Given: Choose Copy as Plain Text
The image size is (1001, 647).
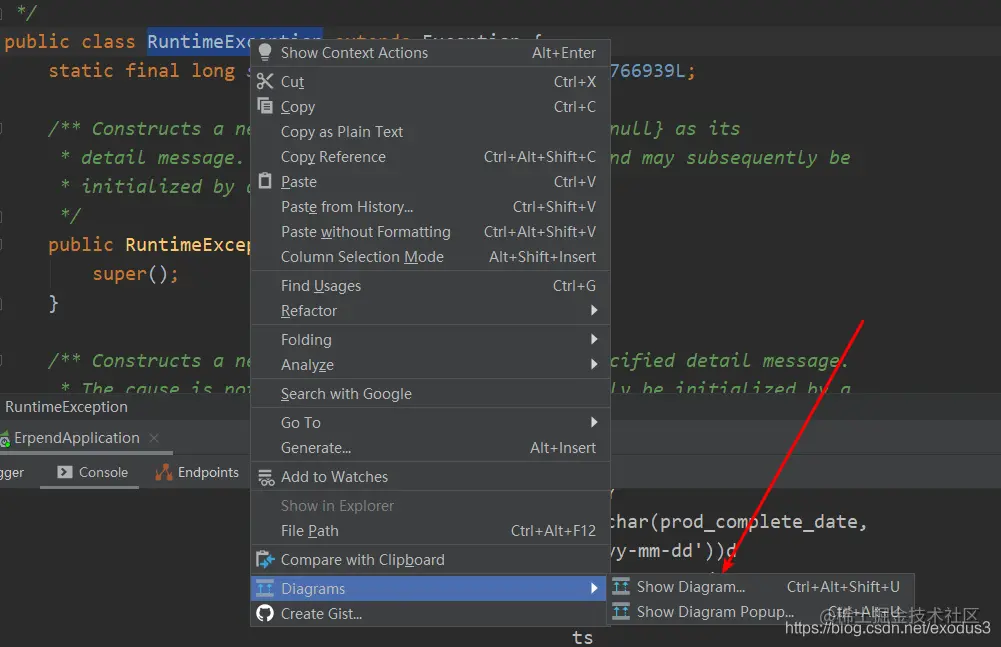Looking at the screenshot, I should pos(431,132).
